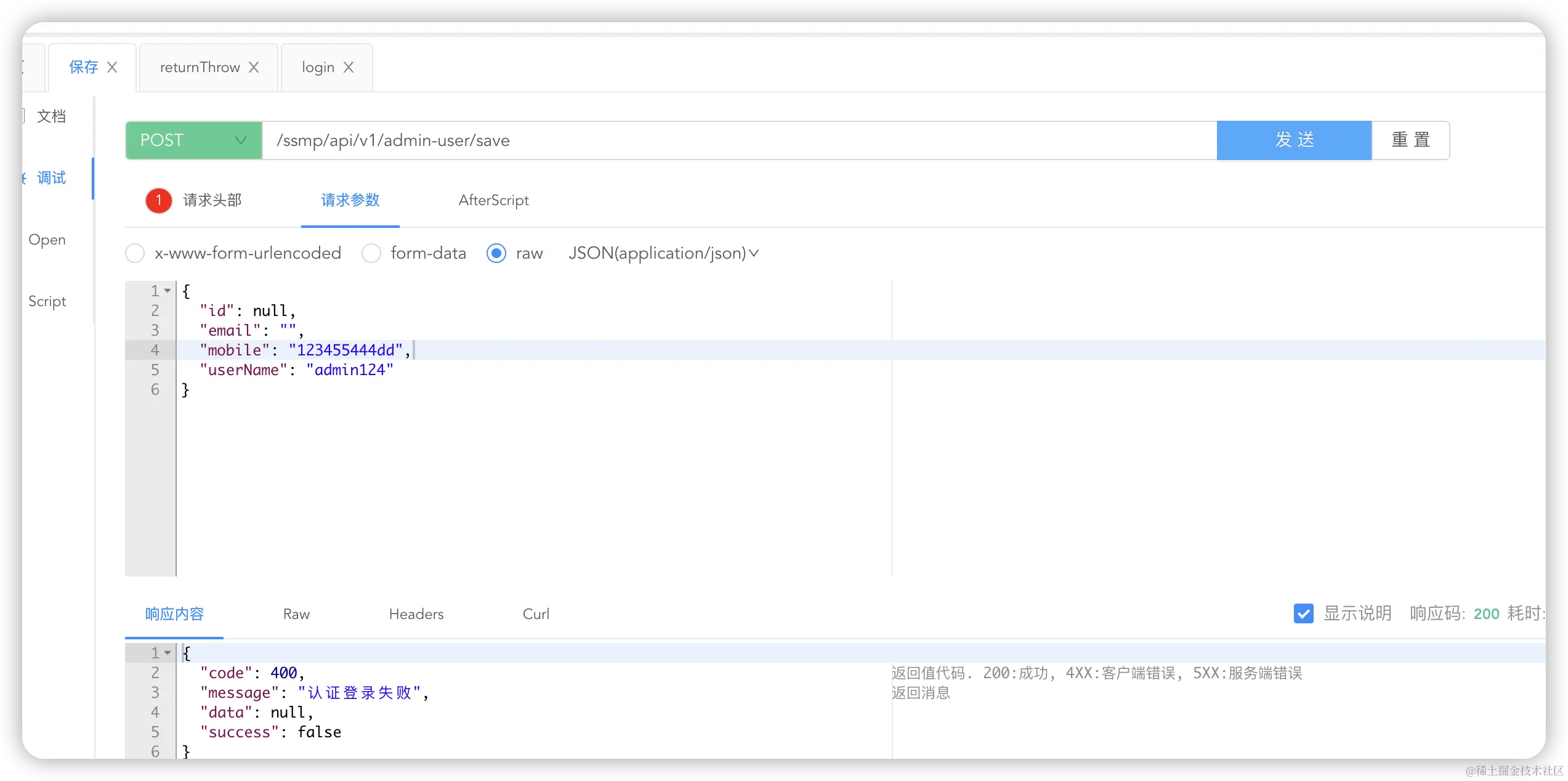This screenshot has height=781, width=1568.
Task: Close the login tab
Action: coord(349,67)
